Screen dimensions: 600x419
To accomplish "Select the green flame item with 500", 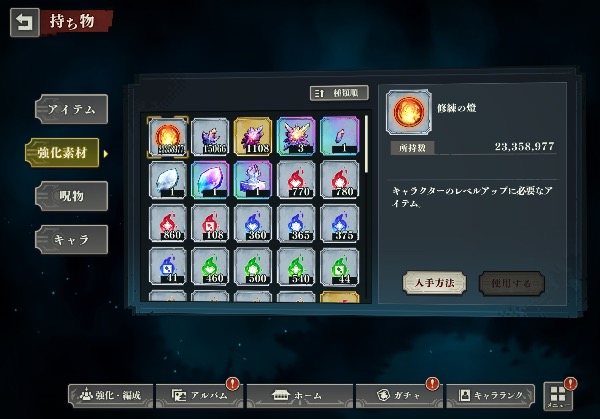I will pos(253,267).
